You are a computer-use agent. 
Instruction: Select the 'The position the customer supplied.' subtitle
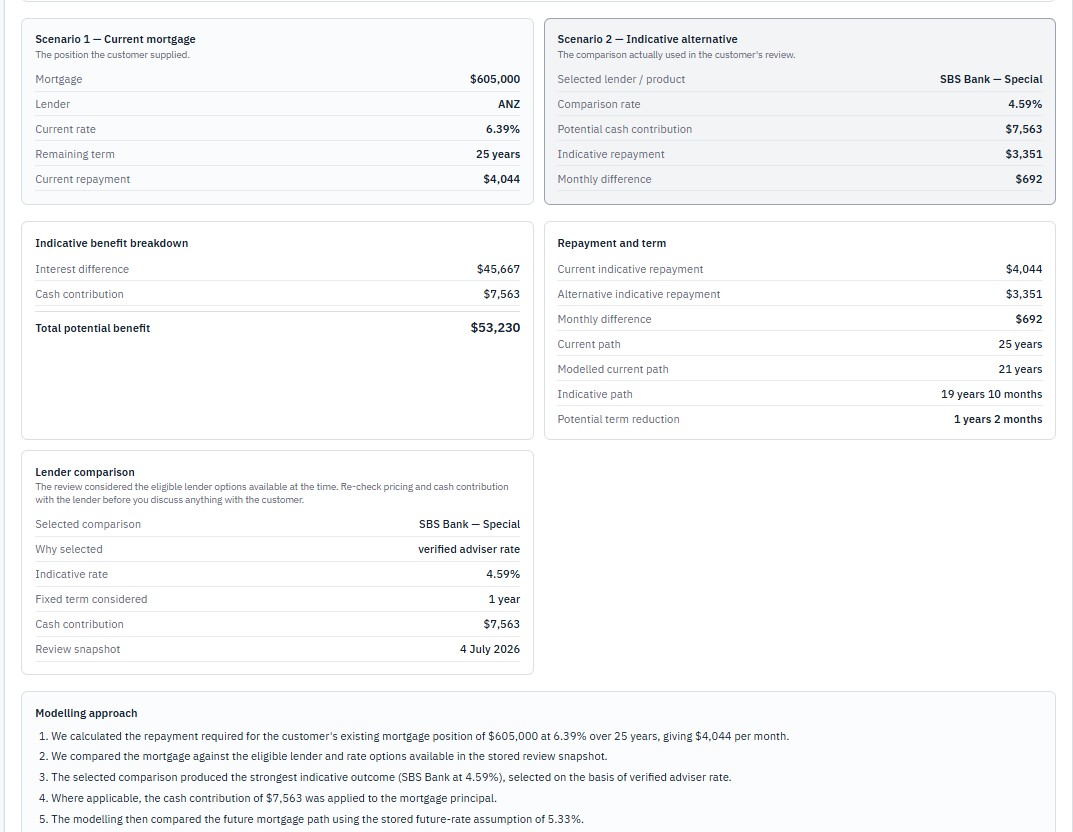(112, 55)
